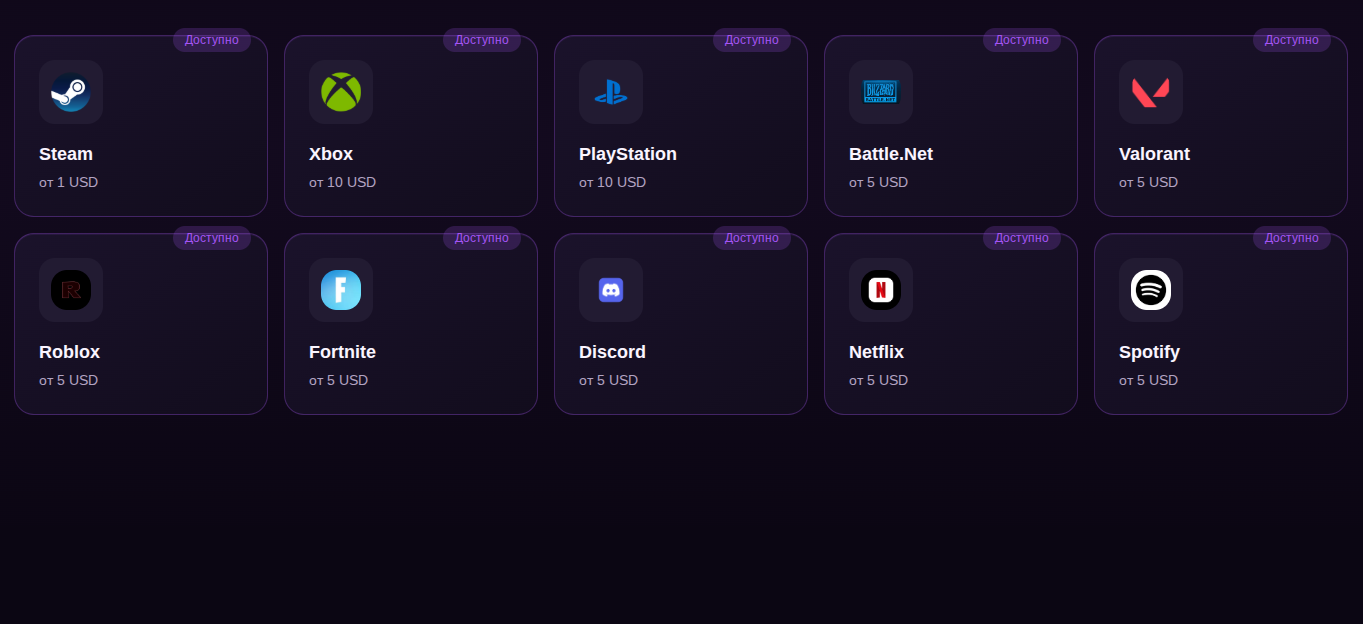Click the Доступно badge on Battle.Net card
Screen dimensions: 1363x624
pyautogui.click(x=1022, y=40)
